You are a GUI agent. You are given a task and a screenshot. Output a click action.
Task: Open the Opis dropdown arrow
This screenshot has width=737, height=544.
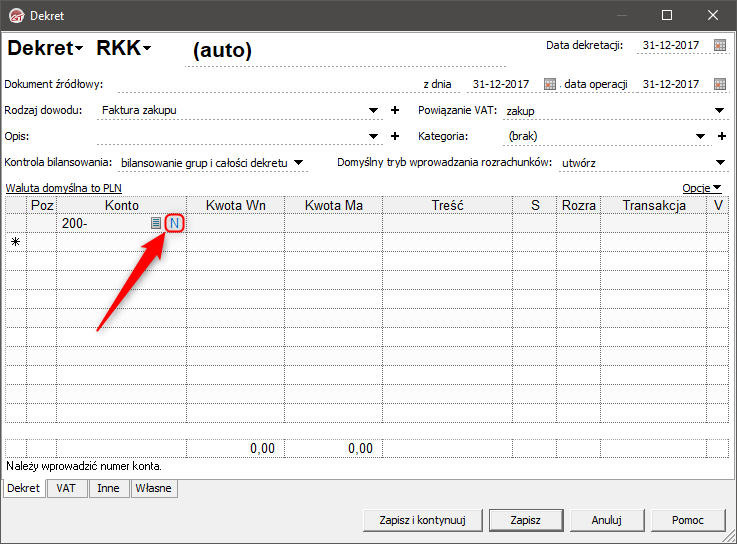pos(373,136)
